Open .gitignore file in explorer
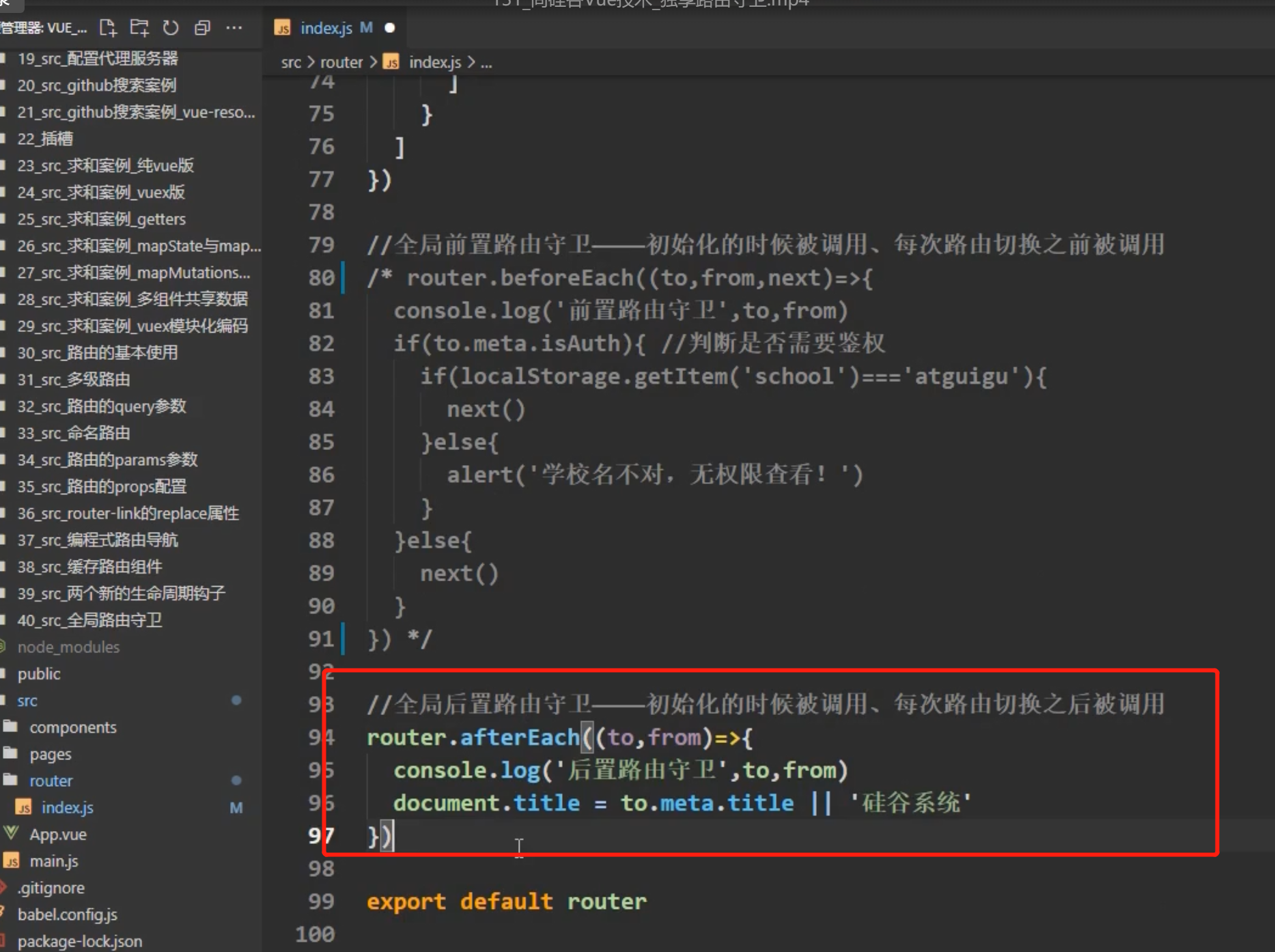1275x952 pixels. [51, 888]
